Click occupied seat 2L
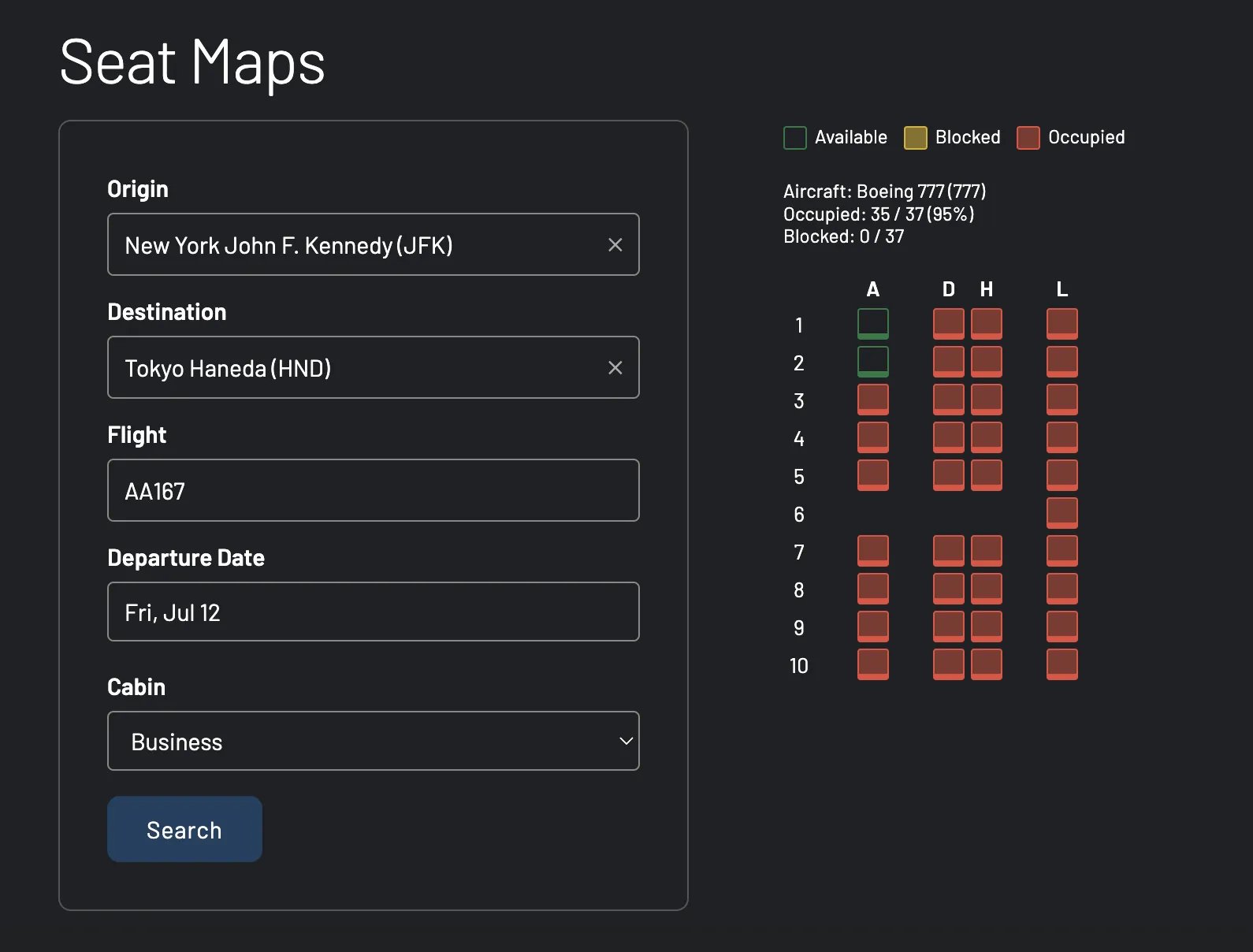1253x952 pixels. pos(1062,362)
